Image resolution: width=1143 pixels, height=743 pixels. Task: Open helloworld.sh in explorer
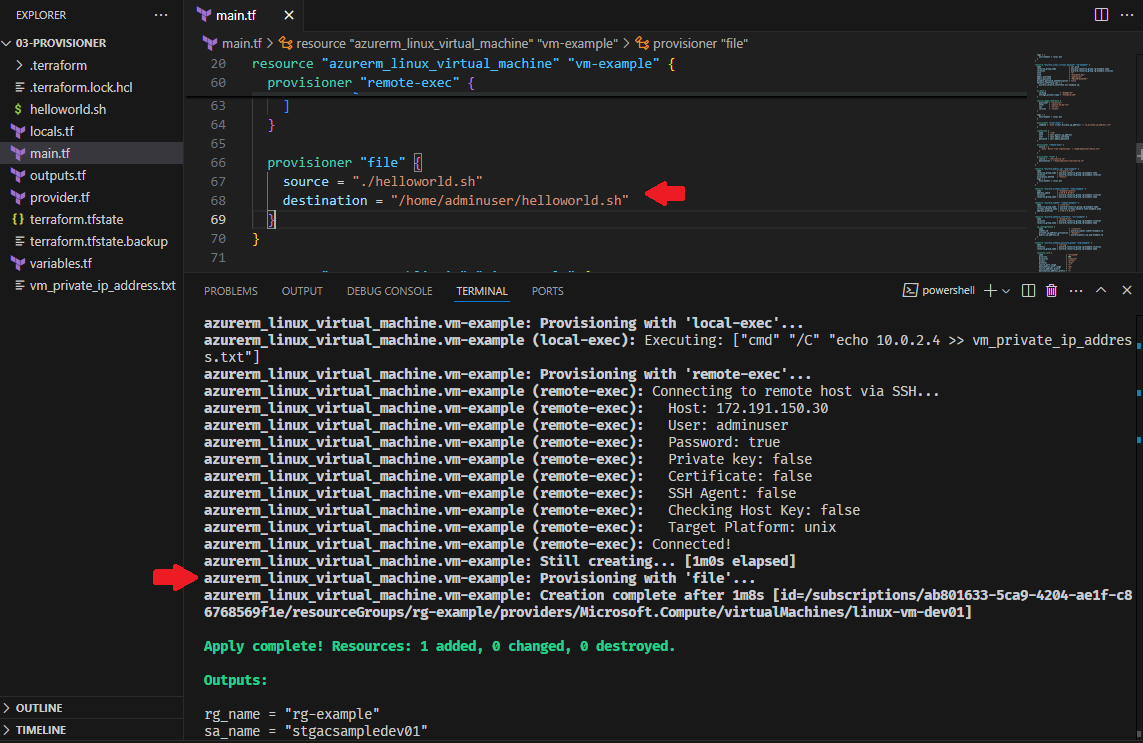[68, 109]
